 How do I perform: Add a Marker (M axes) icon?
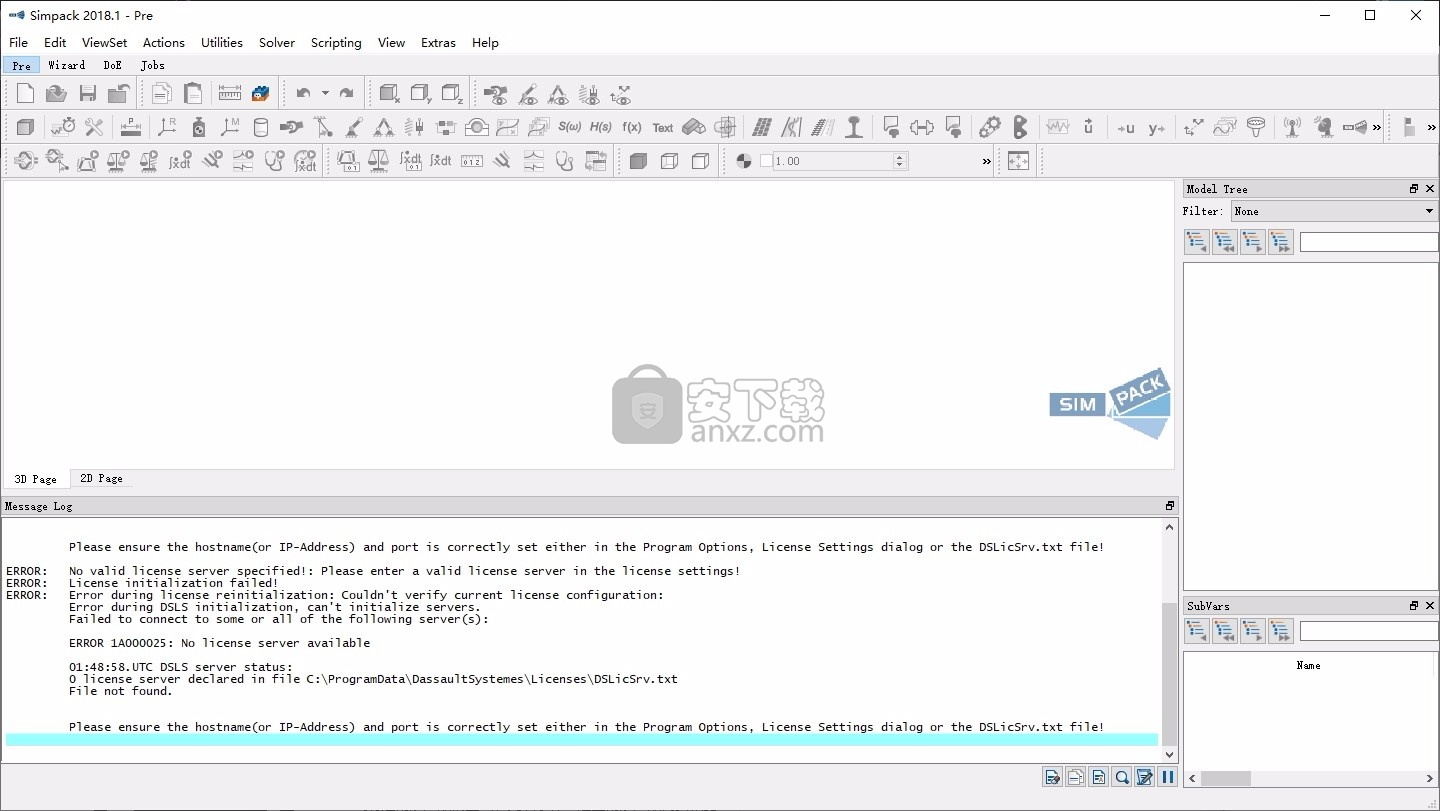(x=230, y=127)
